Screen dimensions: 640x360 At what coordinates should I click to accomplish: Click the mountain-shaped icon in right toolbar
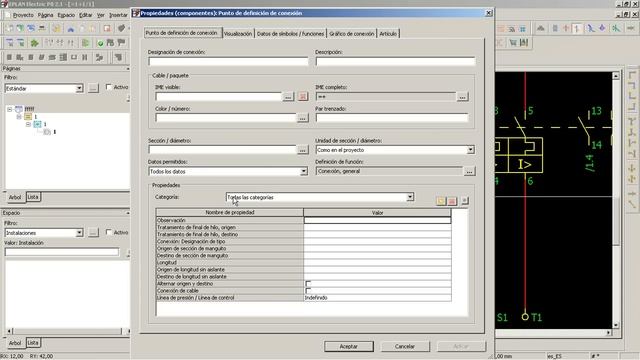click(x=541, y=28)
